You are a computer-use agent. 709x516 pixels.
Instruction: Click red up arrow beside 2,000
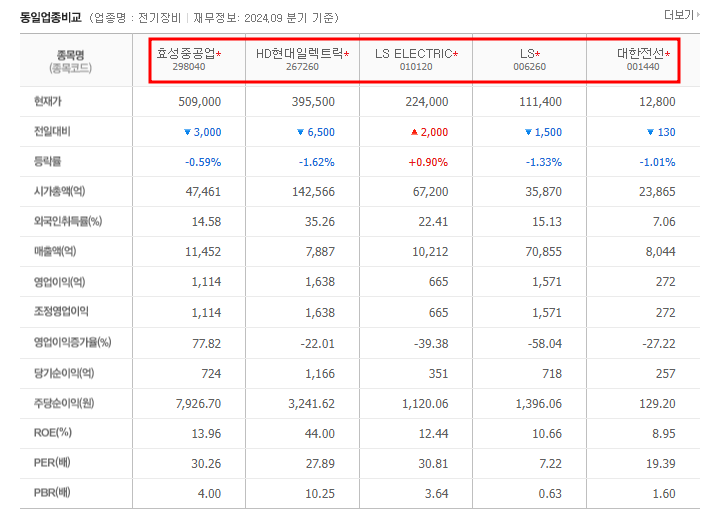(x=414, y=132)
